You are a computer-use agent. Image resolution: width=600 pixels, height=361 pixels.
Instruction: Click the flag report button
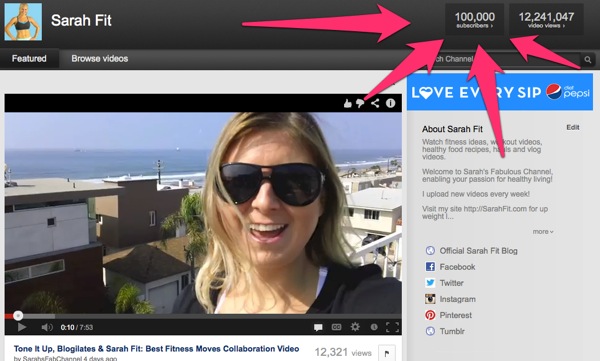click(x=386, y=353)
